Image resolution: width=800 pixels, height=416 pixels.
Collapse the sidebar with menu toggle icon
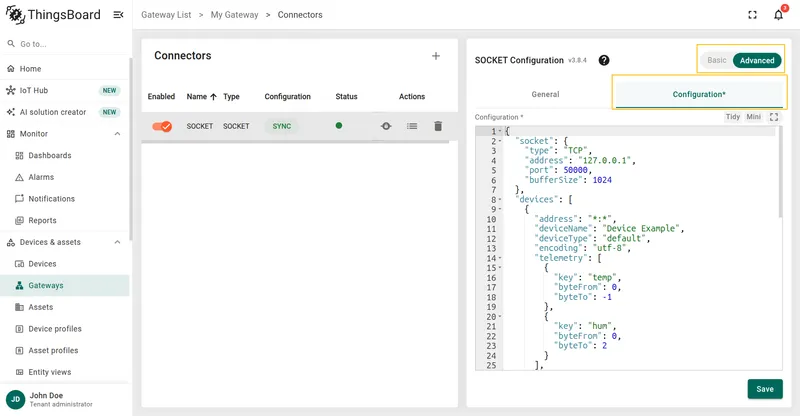(118, 15)
